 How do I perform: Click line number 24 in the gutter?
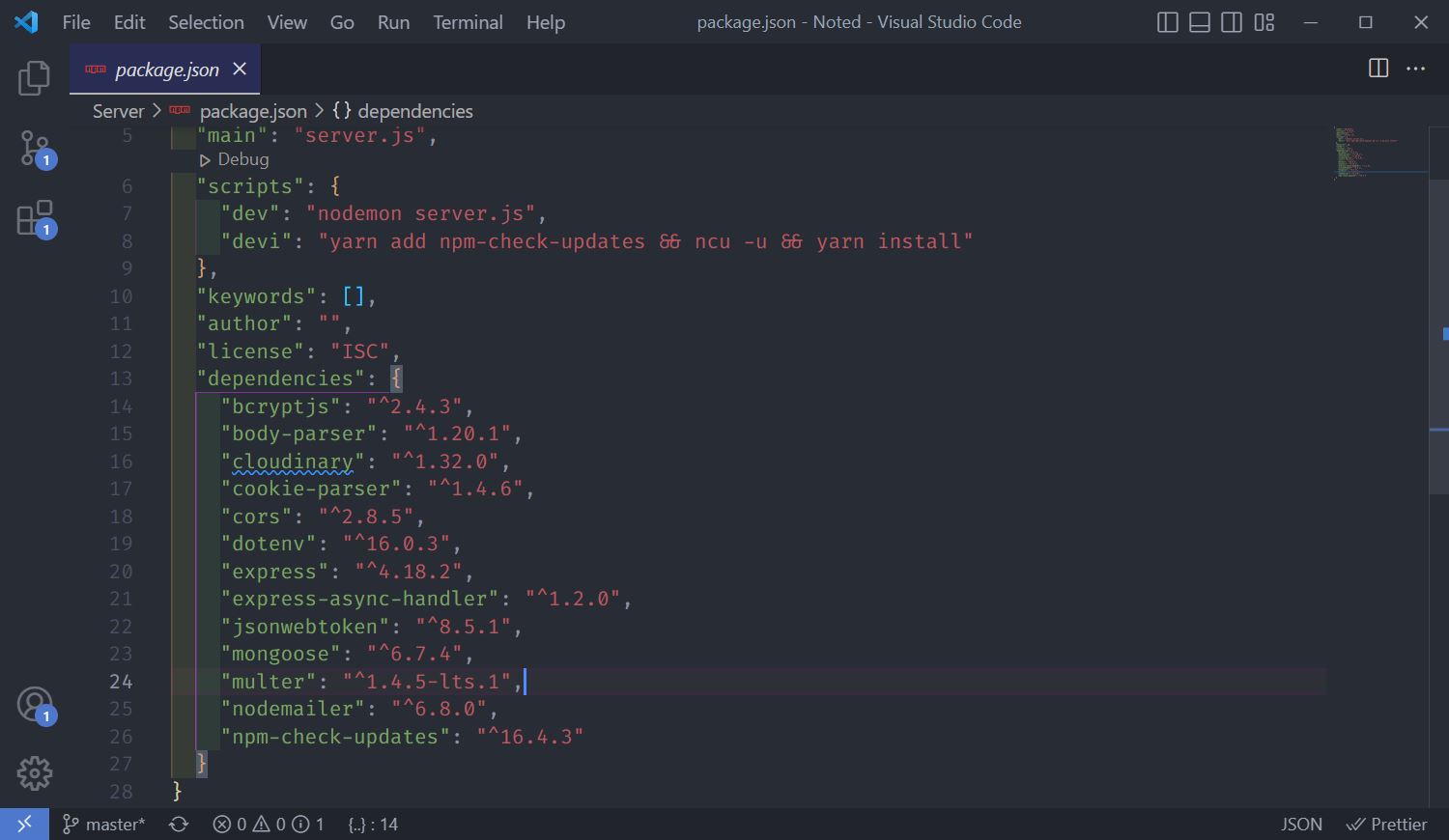click(x=121, y=682)
